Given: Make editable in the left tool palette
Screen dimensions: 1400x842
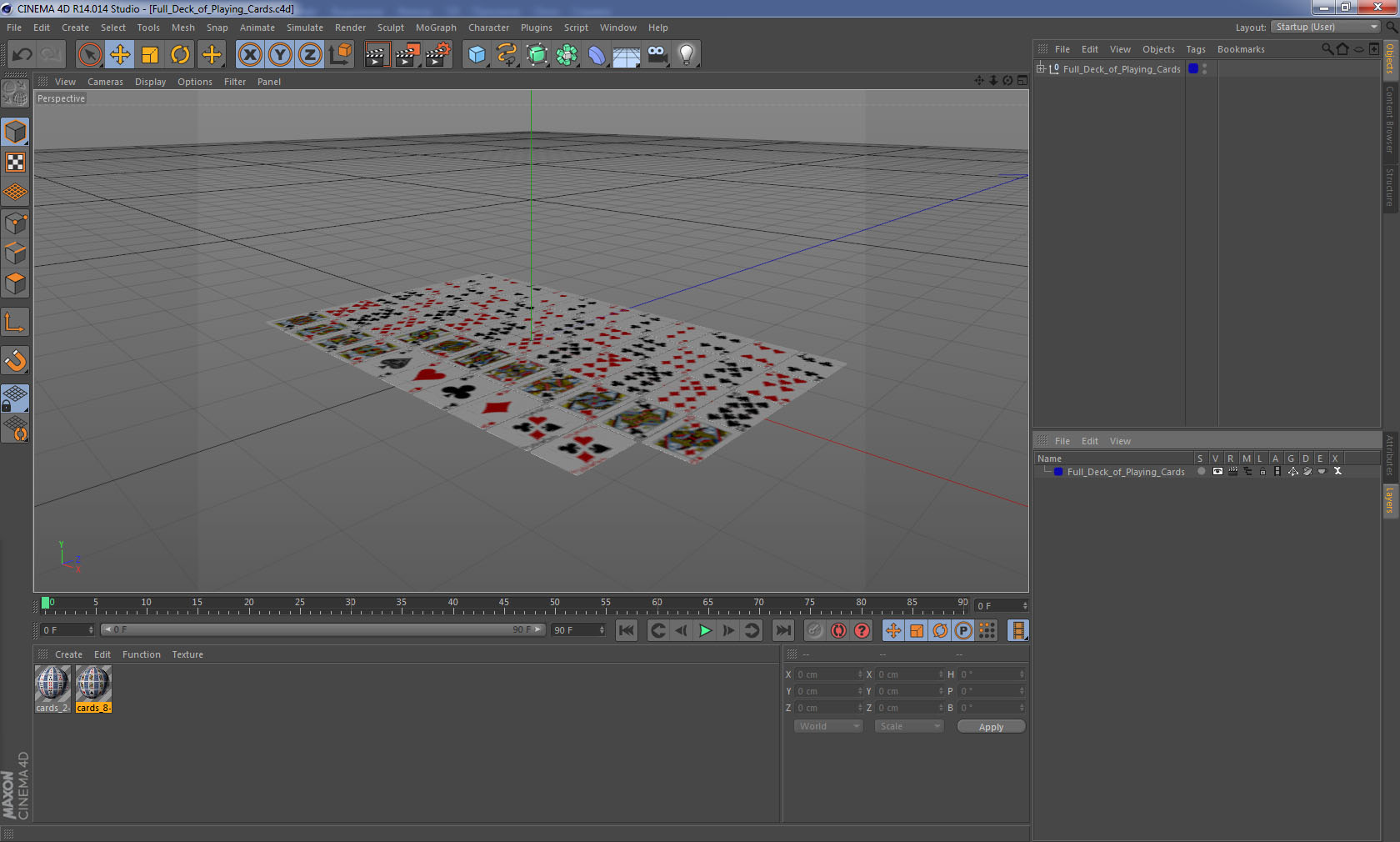Looking at the screenshot, I should pos(15,93).
